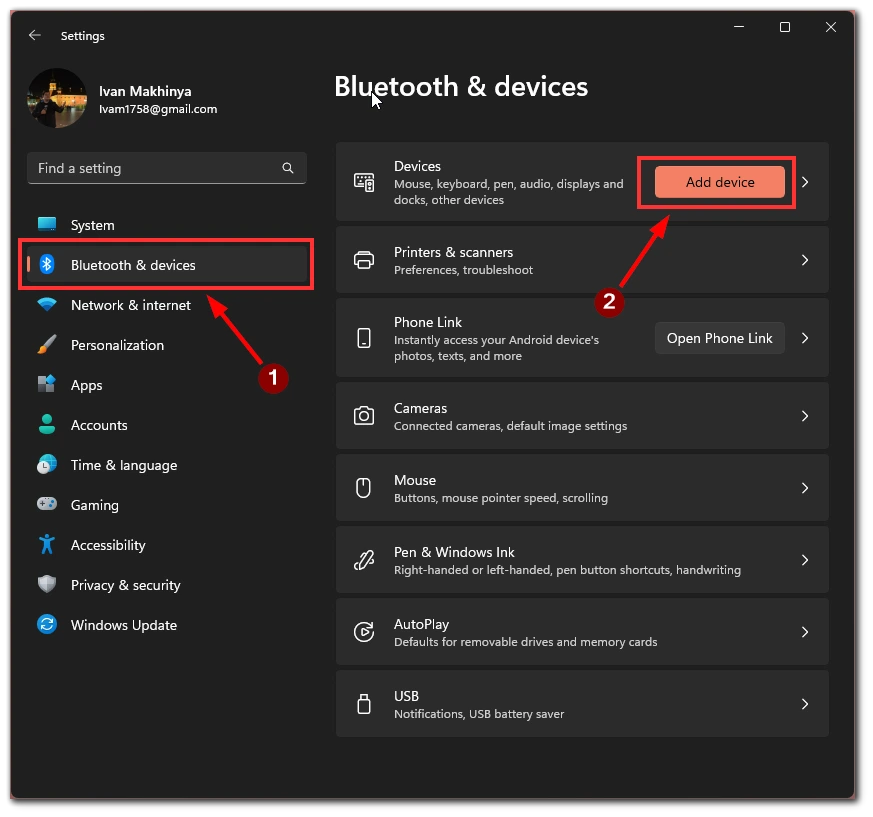Image resolution: width=873 pixels, height=817 pixels.
Task: Click the Bluetooth icon in sidebar
Action: coord(47,264)
